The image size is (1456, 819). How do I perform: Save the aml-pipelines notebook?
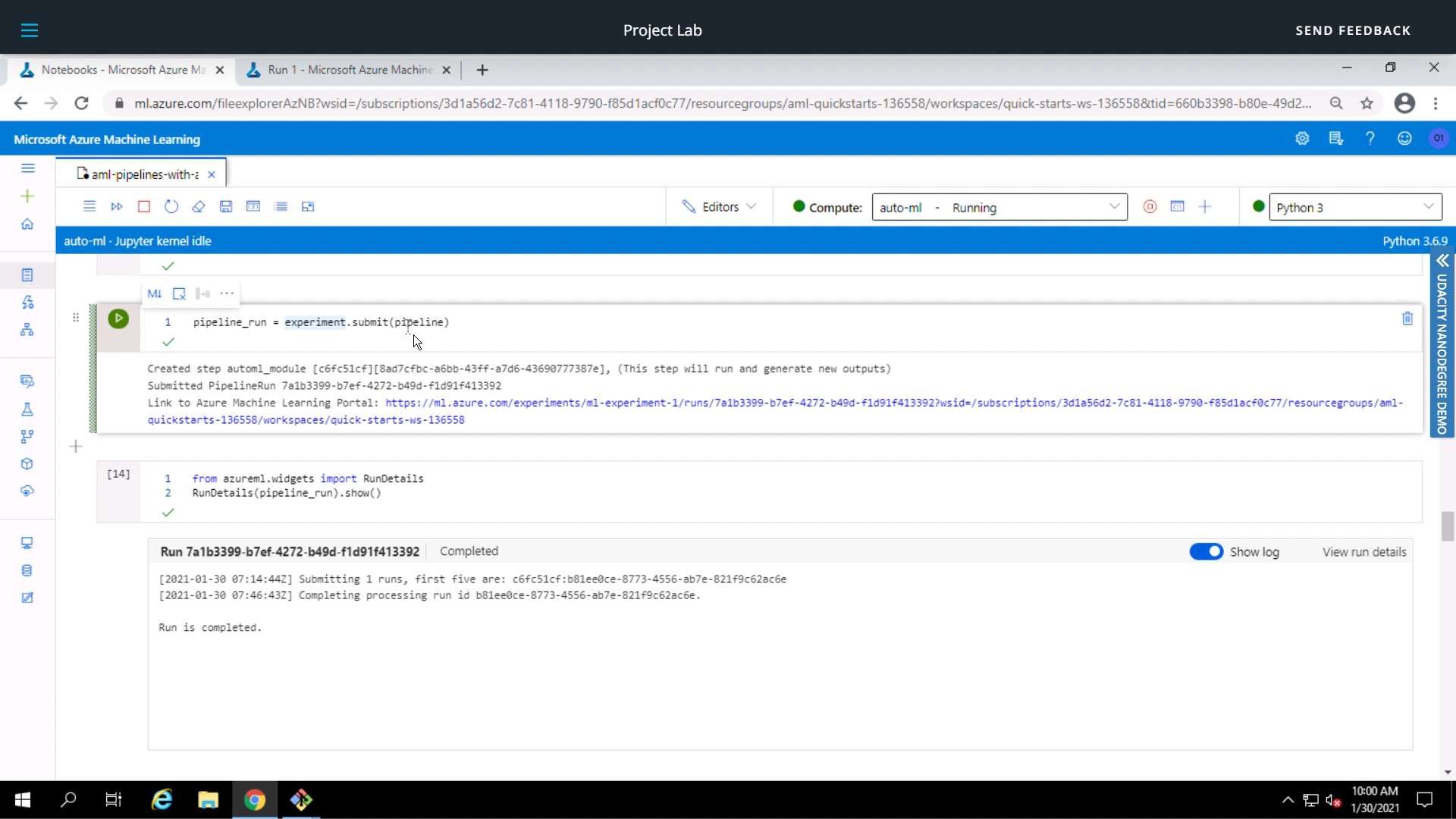pyautogui.click(x=225, y=206)
